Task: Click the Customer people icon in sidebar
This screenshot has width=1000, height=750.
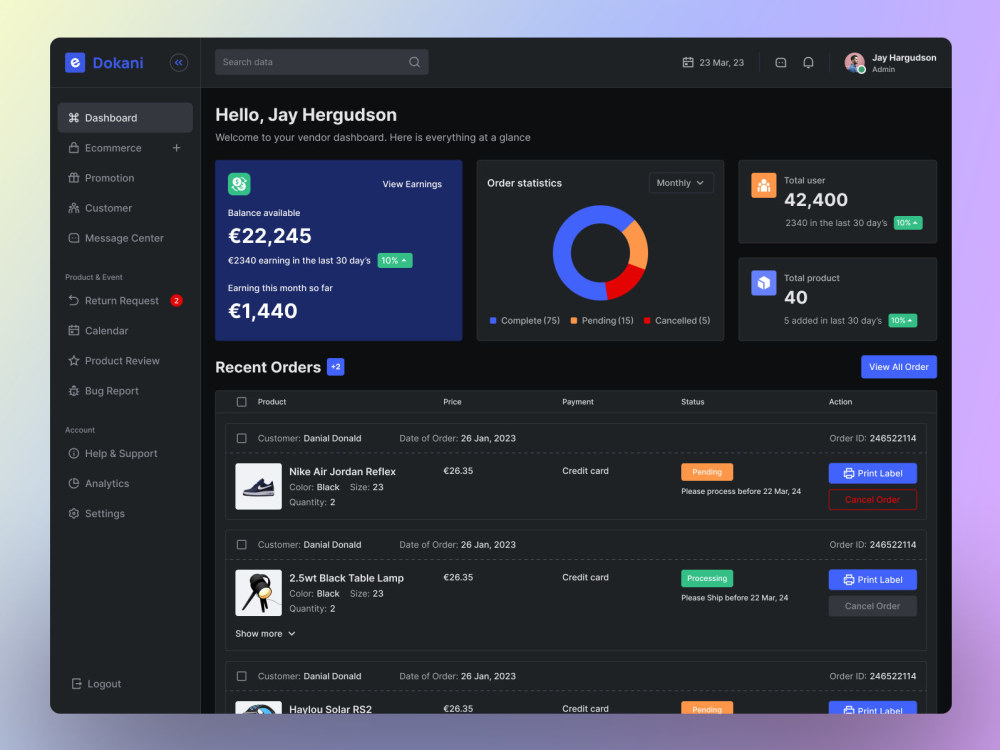Action: (x=74, y=208)
